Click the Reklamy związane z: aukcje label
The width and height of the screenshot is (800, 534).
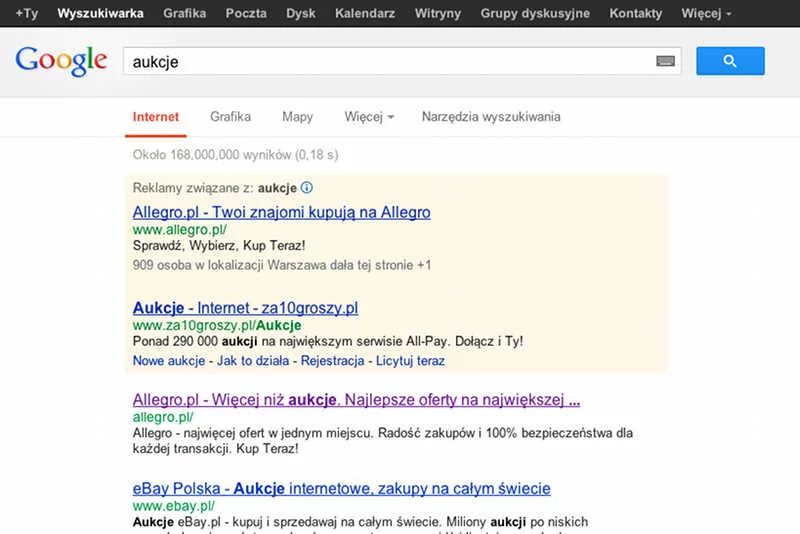click(x=215, y=188)
